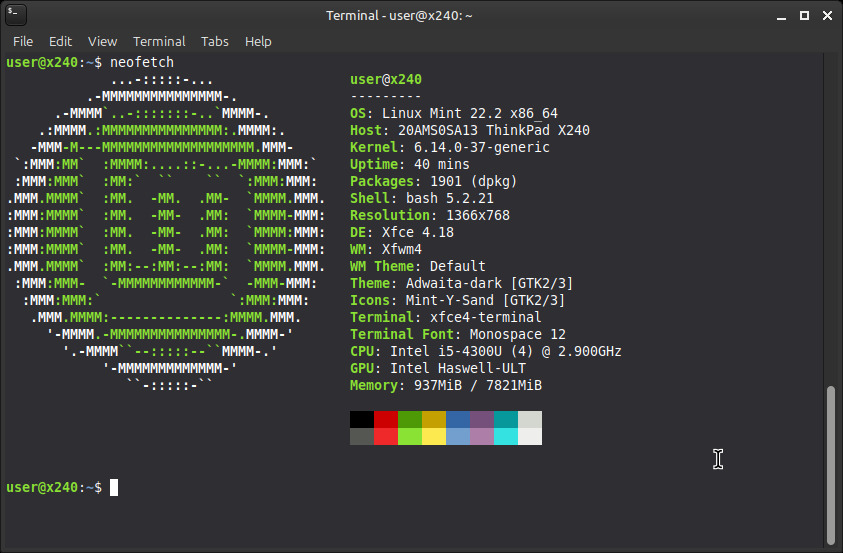Image resolution: width=843 pixels, height=553 pixels.
Task: Click the dark green color block
Action: [410, 419]
